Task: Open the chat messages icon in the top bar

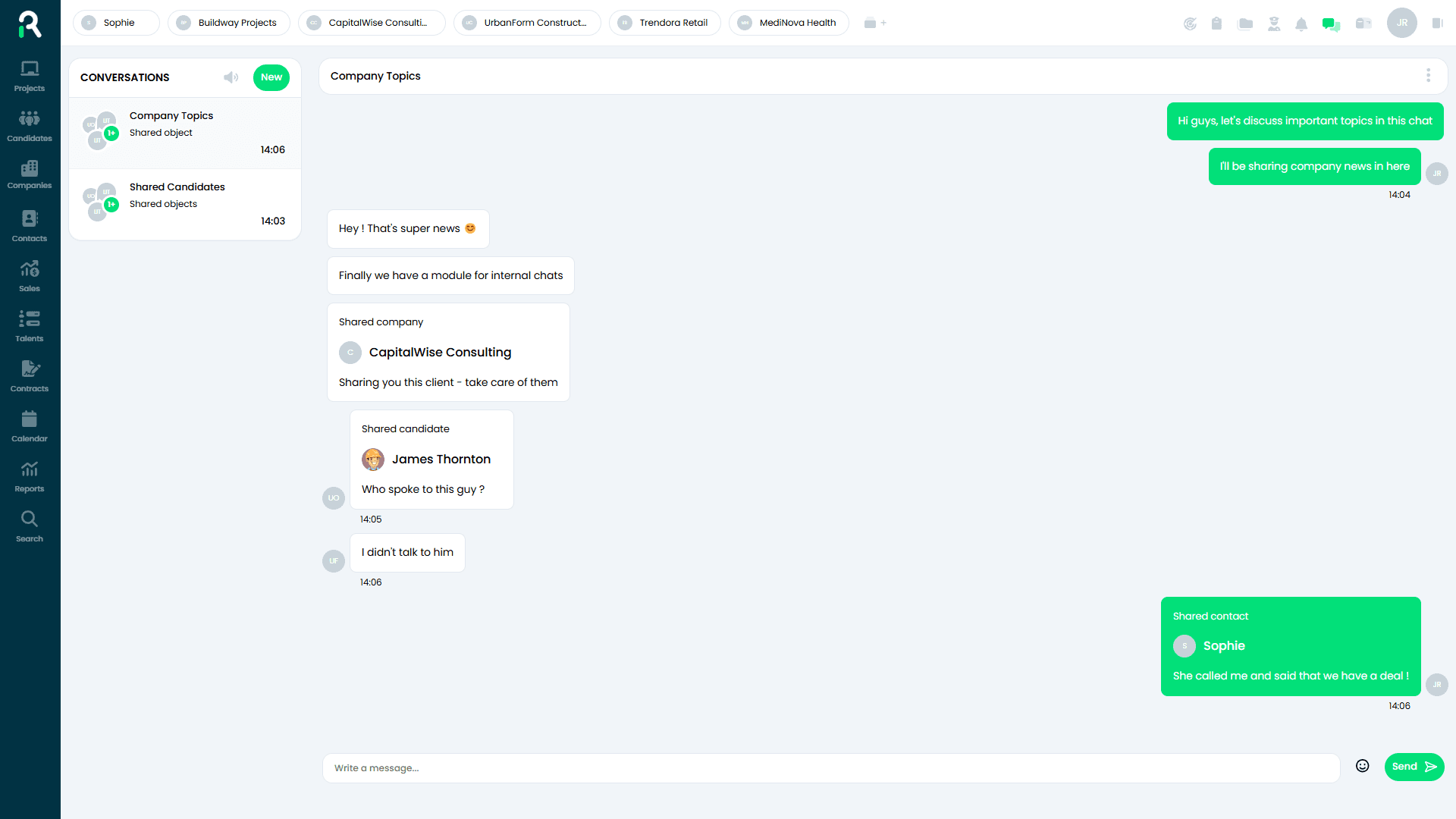Action: [1331, 24]
